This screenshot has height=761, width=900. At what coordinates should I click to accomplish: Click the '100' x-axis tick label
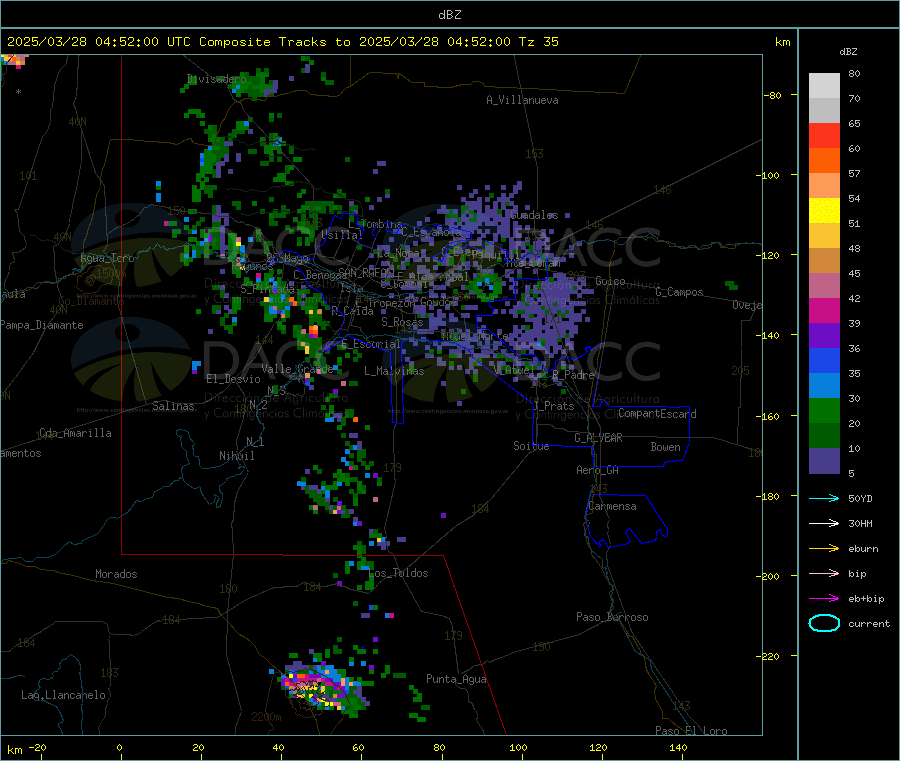[x=518, y=747]
